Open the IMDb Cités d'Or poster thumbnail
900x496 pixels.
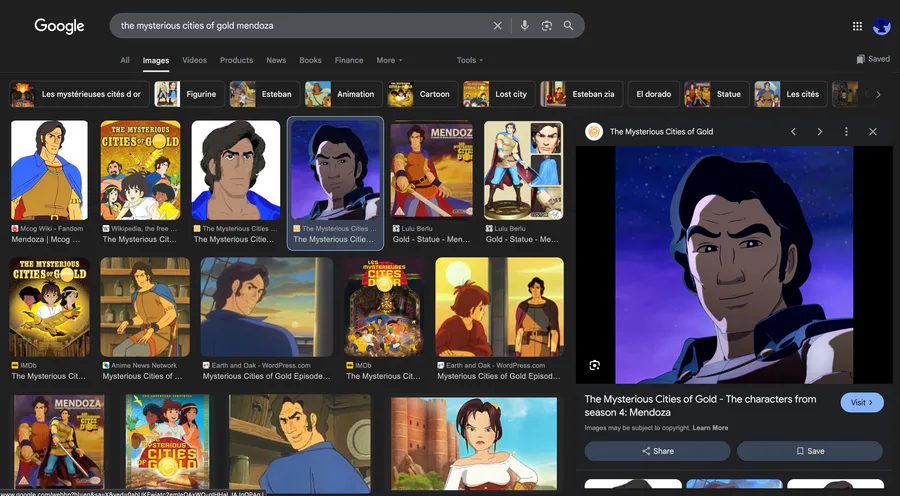point(384,307)
